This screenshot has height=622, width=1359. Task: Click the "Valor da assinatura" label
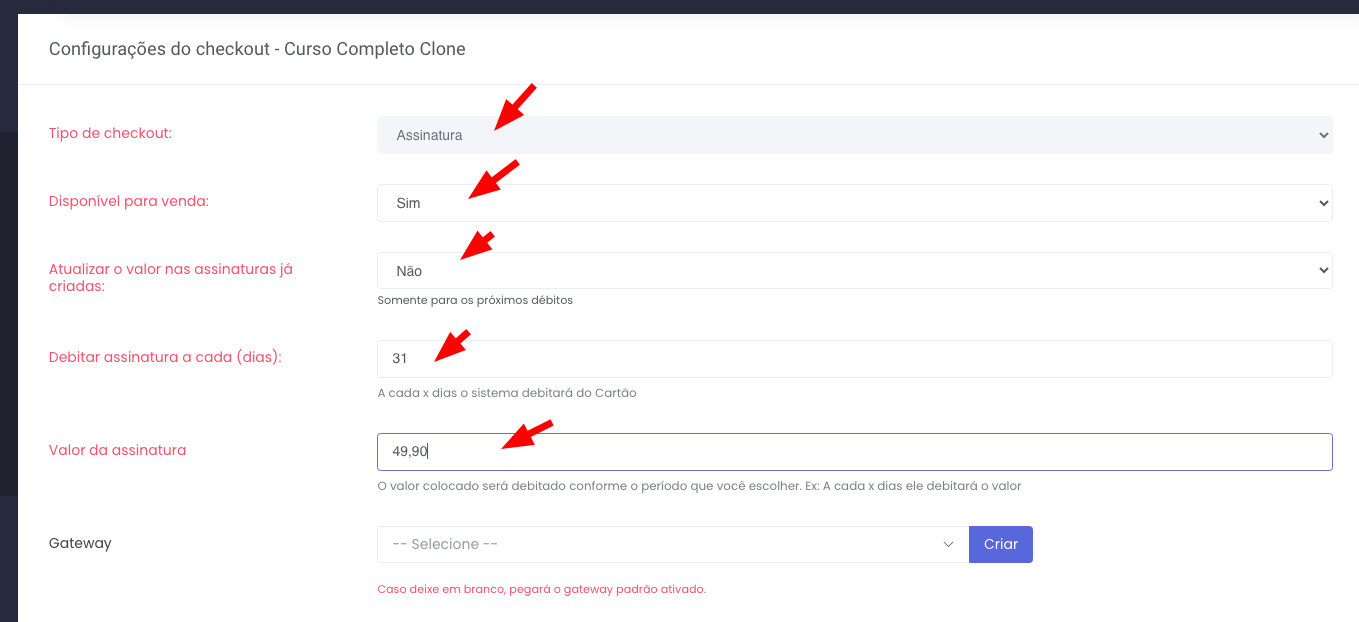click(x=118, y=450)
